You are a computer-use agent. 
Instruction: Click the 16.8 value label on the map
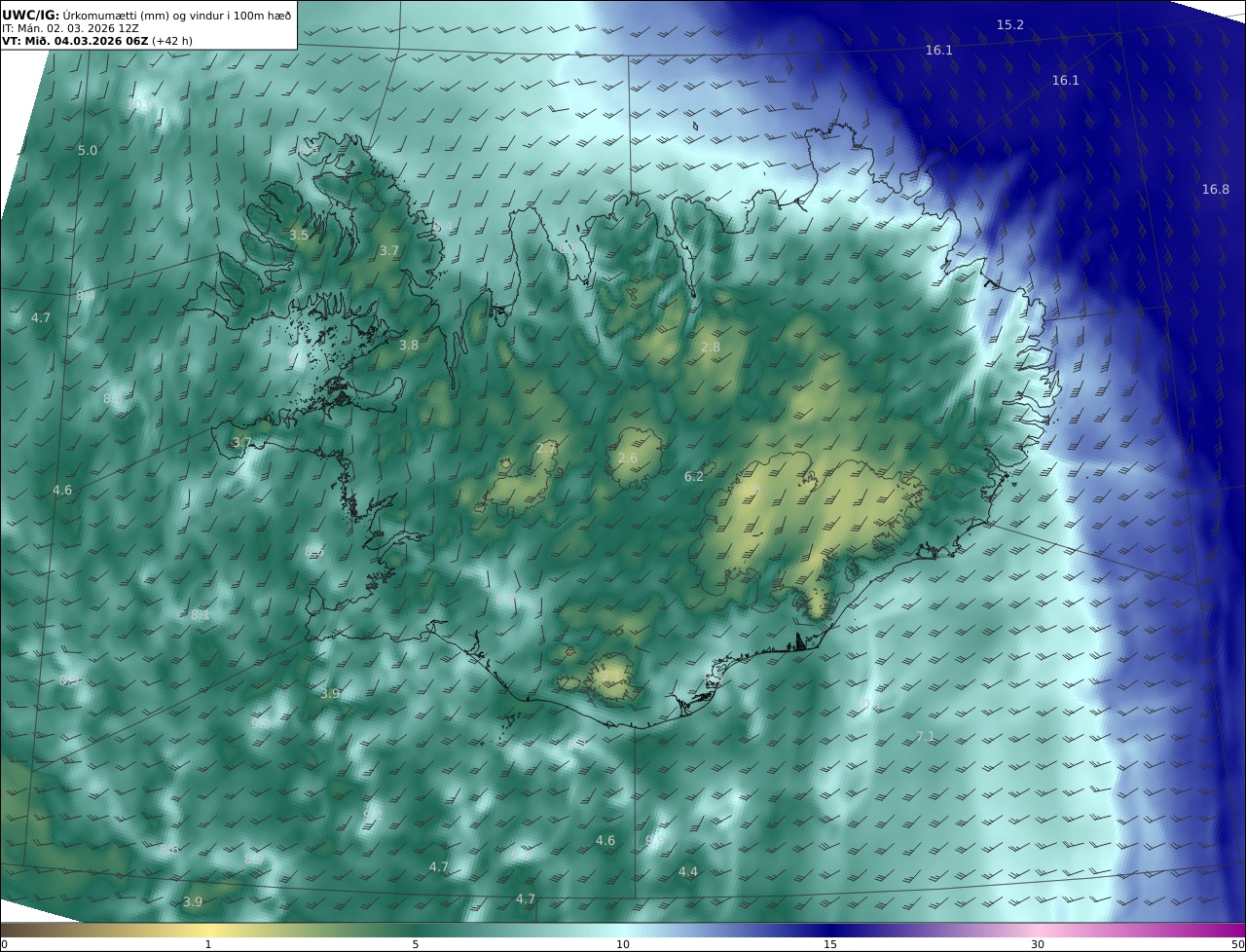point(1215,189)
